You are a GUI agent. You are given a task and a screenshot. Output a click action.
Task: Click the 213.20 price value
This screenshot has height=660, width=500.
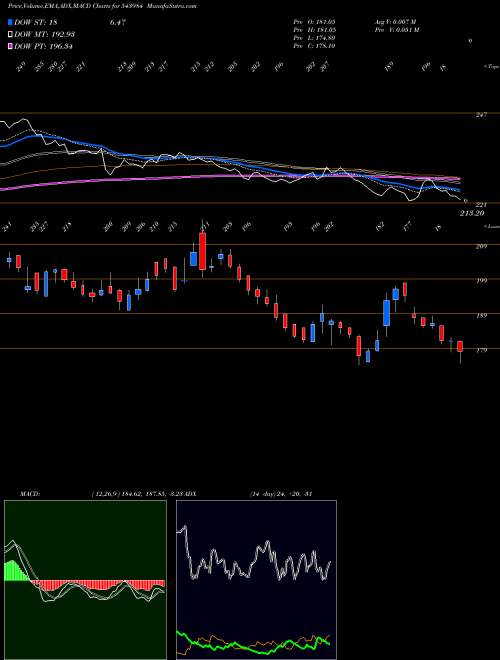[x=472, y=213]
